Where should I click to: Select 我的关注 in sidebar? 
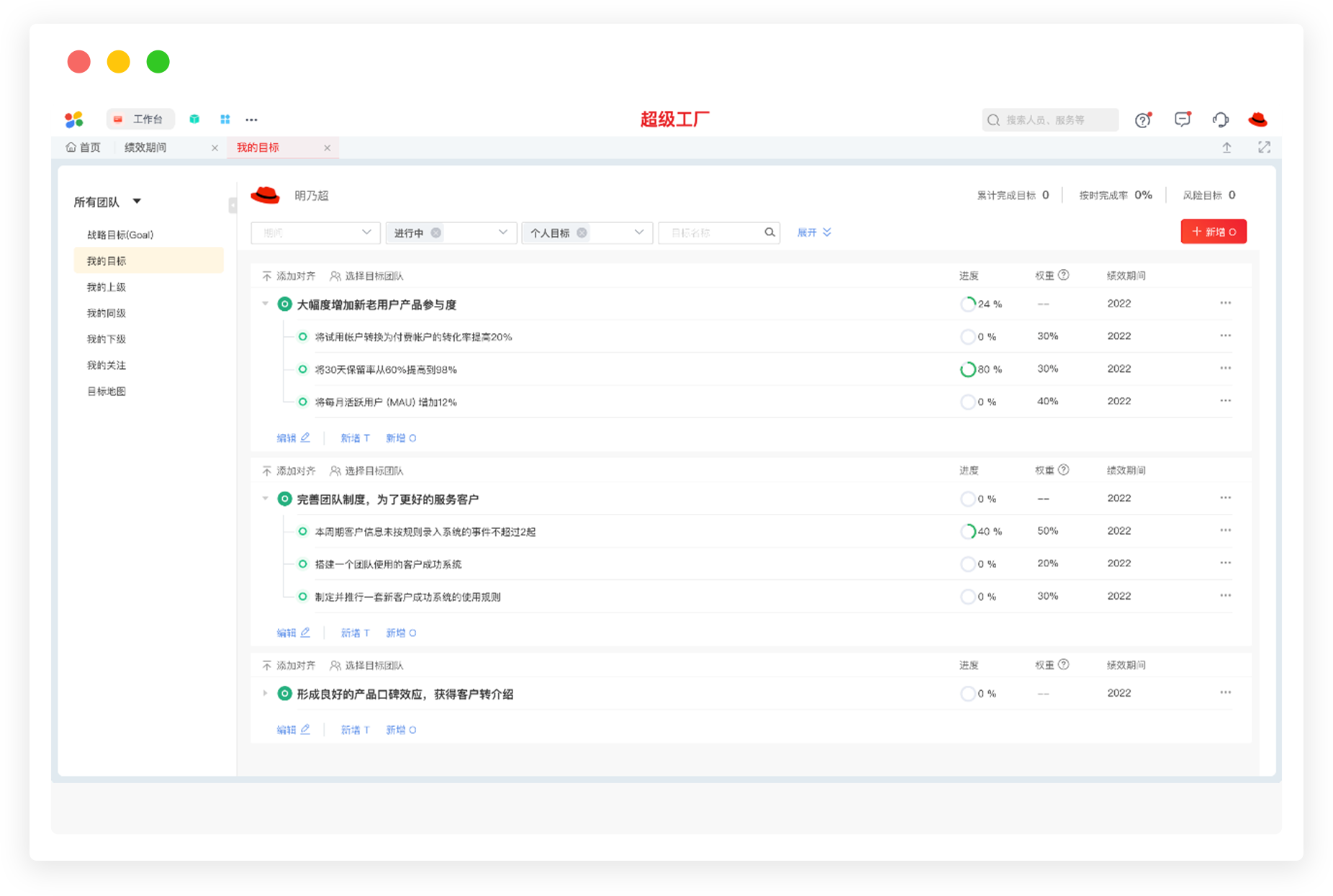pos(107,366)
